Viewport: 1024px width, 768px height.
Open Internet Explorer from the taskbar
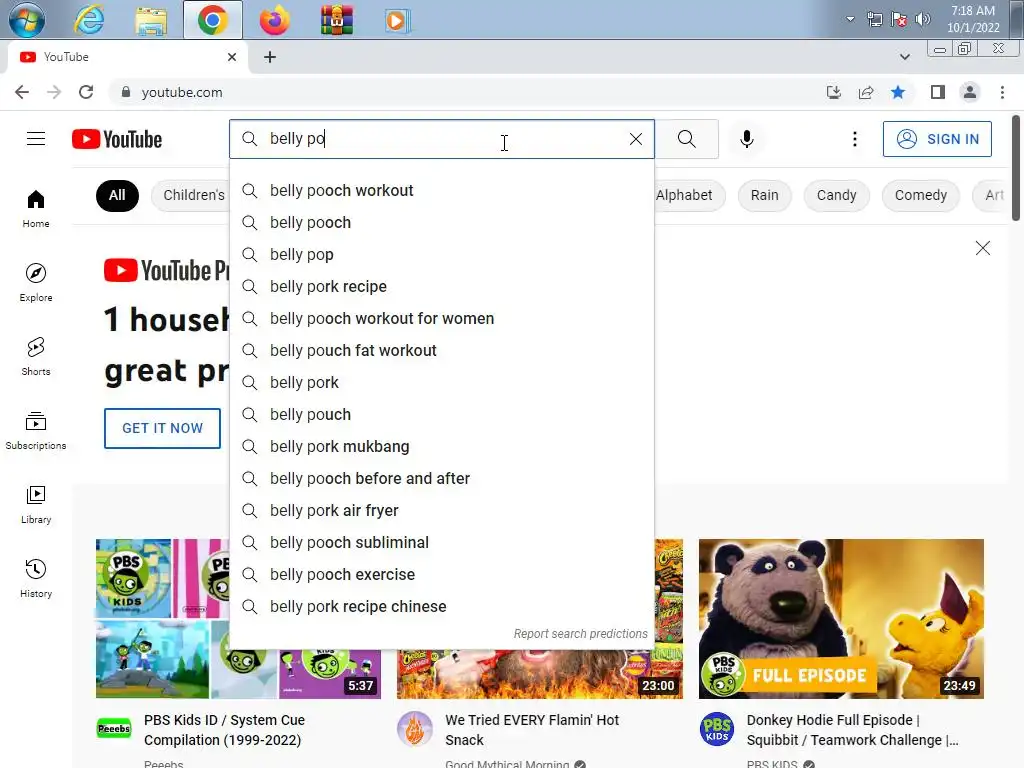pos(89,20)
